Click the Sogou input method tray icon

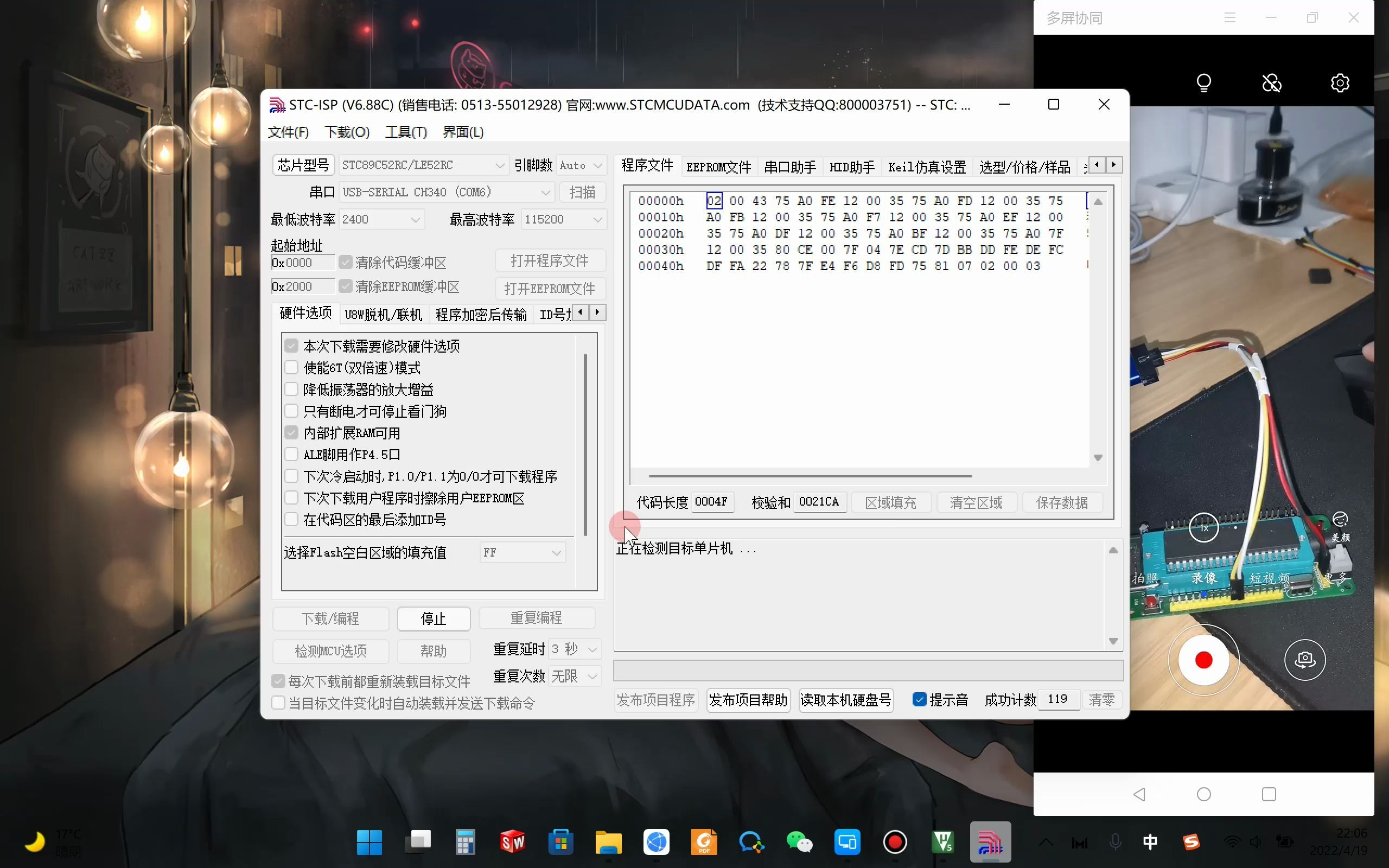(x=1192, y=842)
